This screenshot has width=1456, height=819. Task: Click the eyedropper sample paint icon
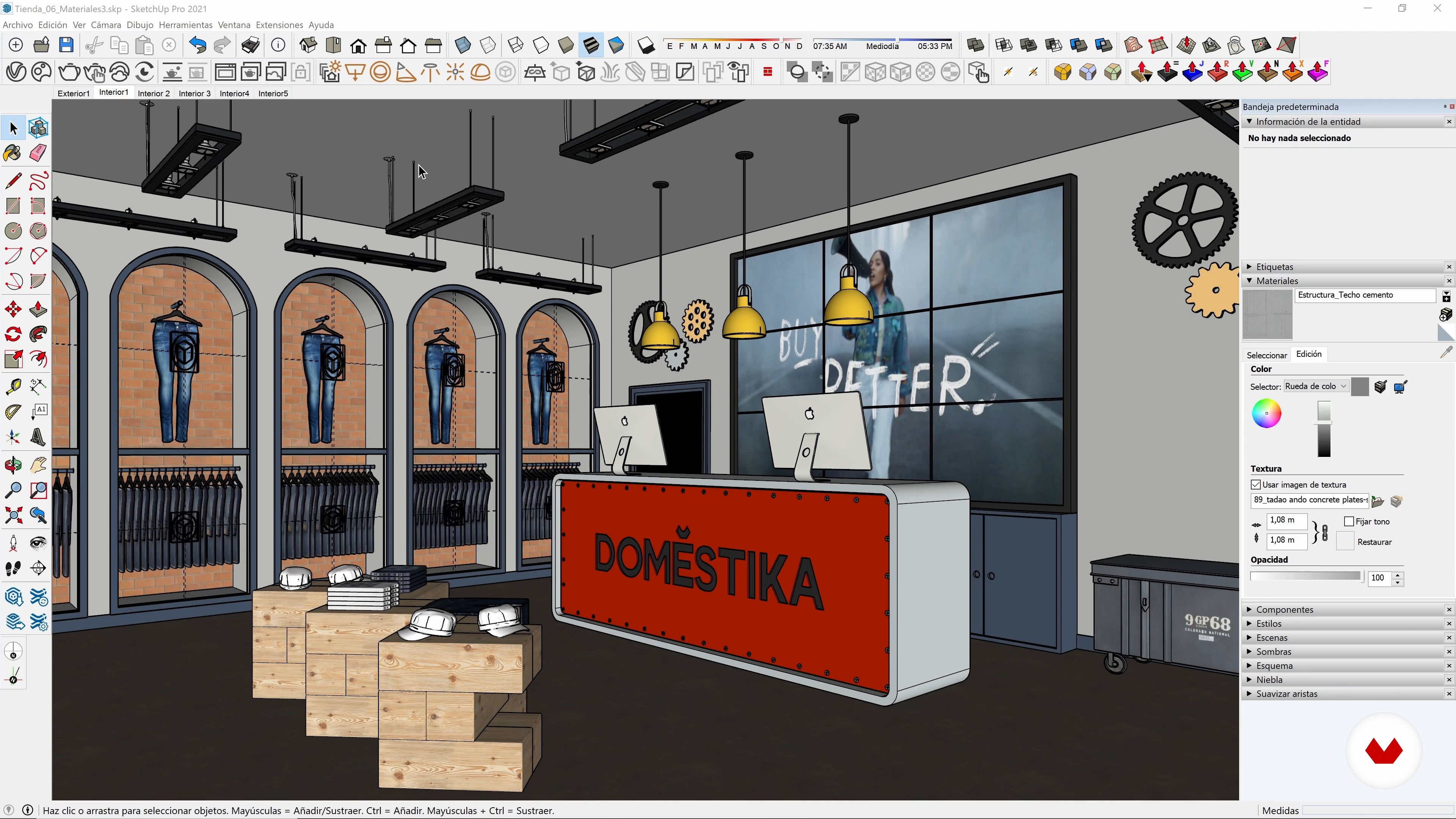coord(1446,353)
